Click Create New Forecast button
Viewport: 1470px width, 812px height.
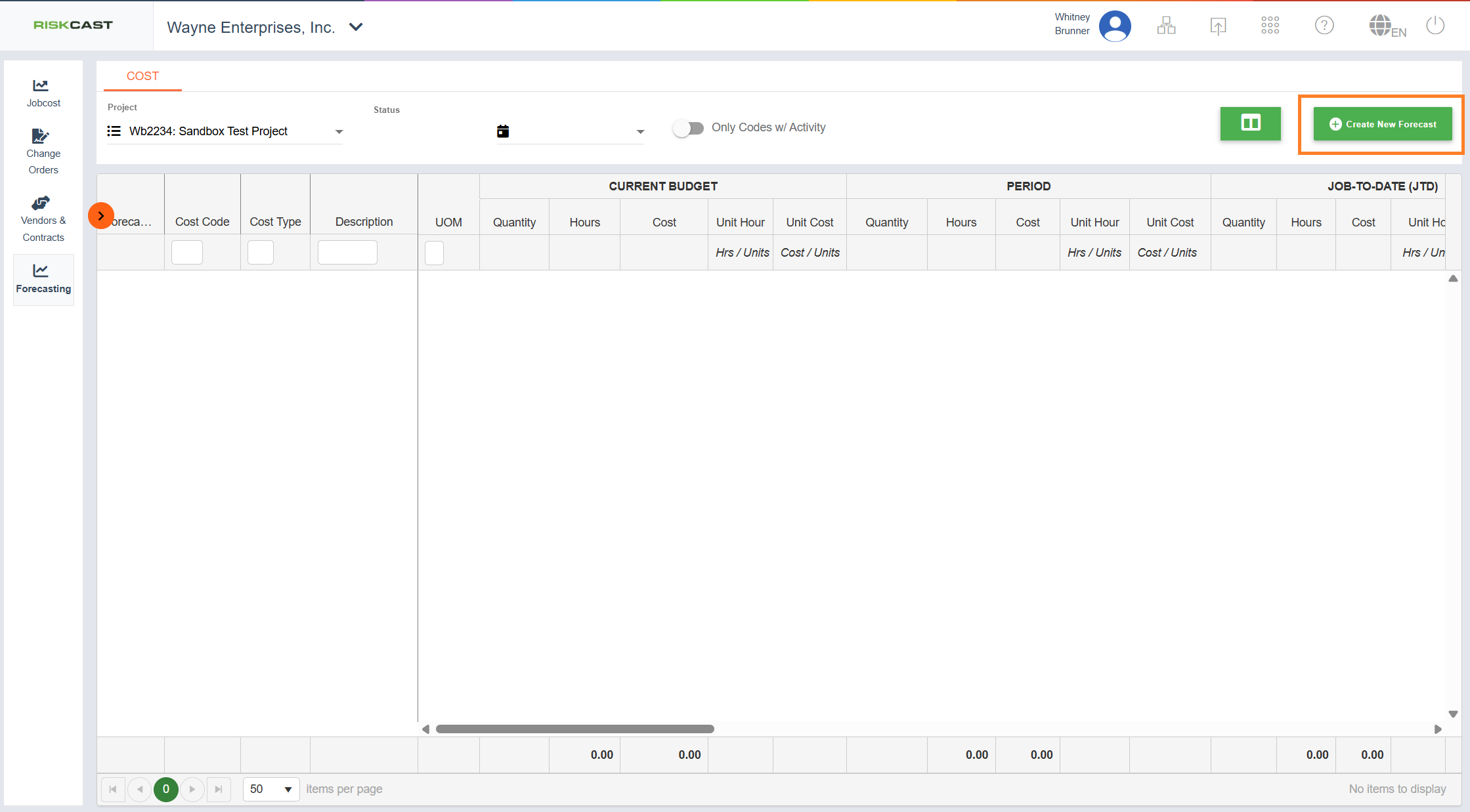1382,124
